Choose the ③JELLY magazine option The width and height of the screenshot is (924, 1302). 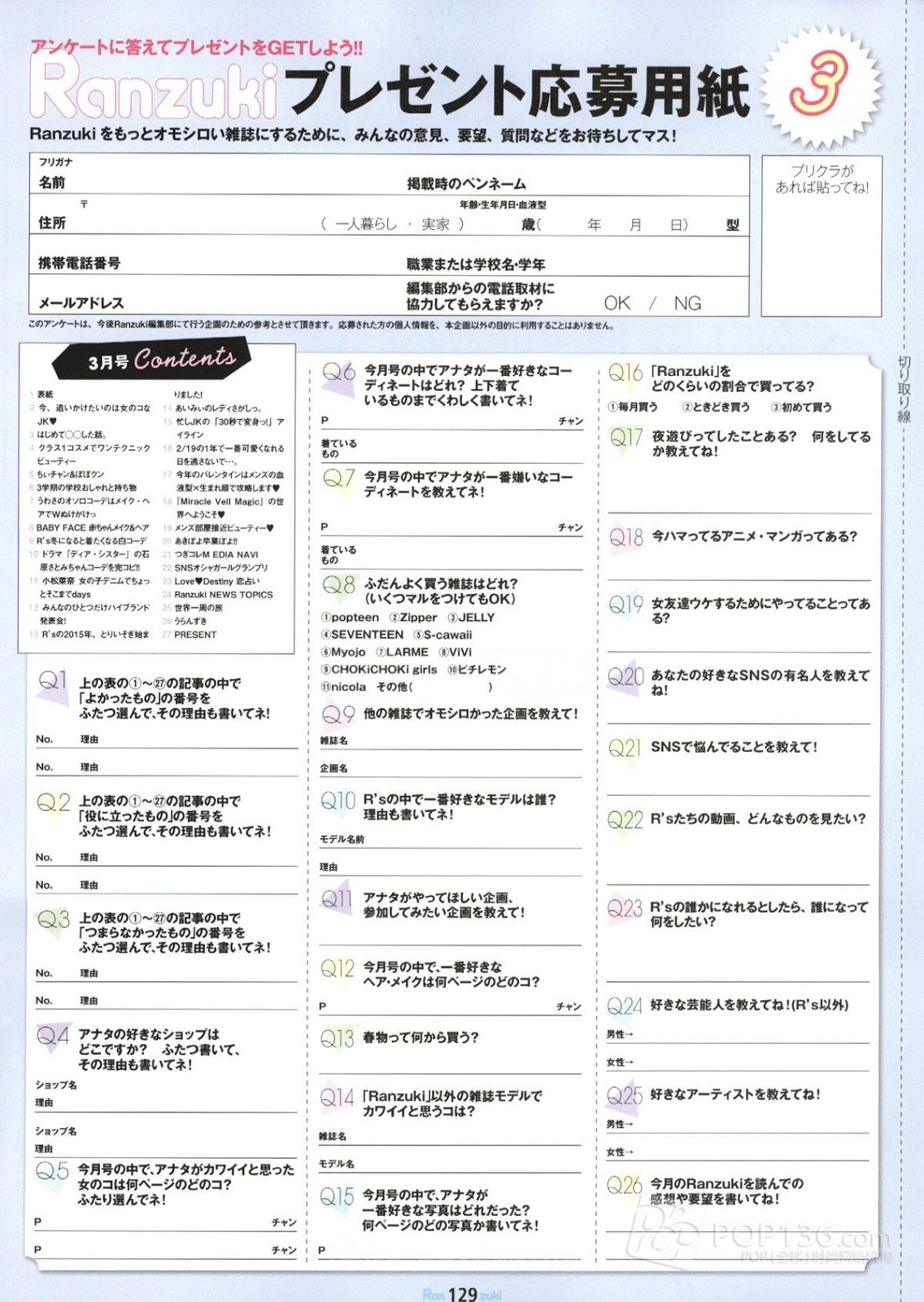(472, 618)
